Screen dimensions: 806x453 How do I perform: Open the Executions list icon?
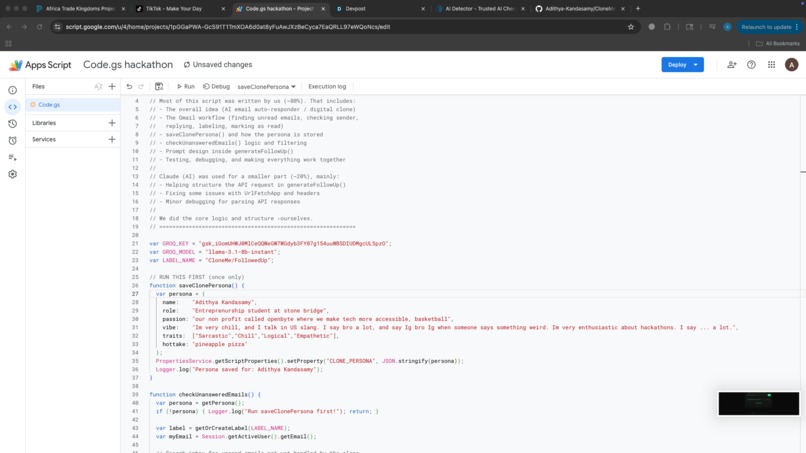12,157
